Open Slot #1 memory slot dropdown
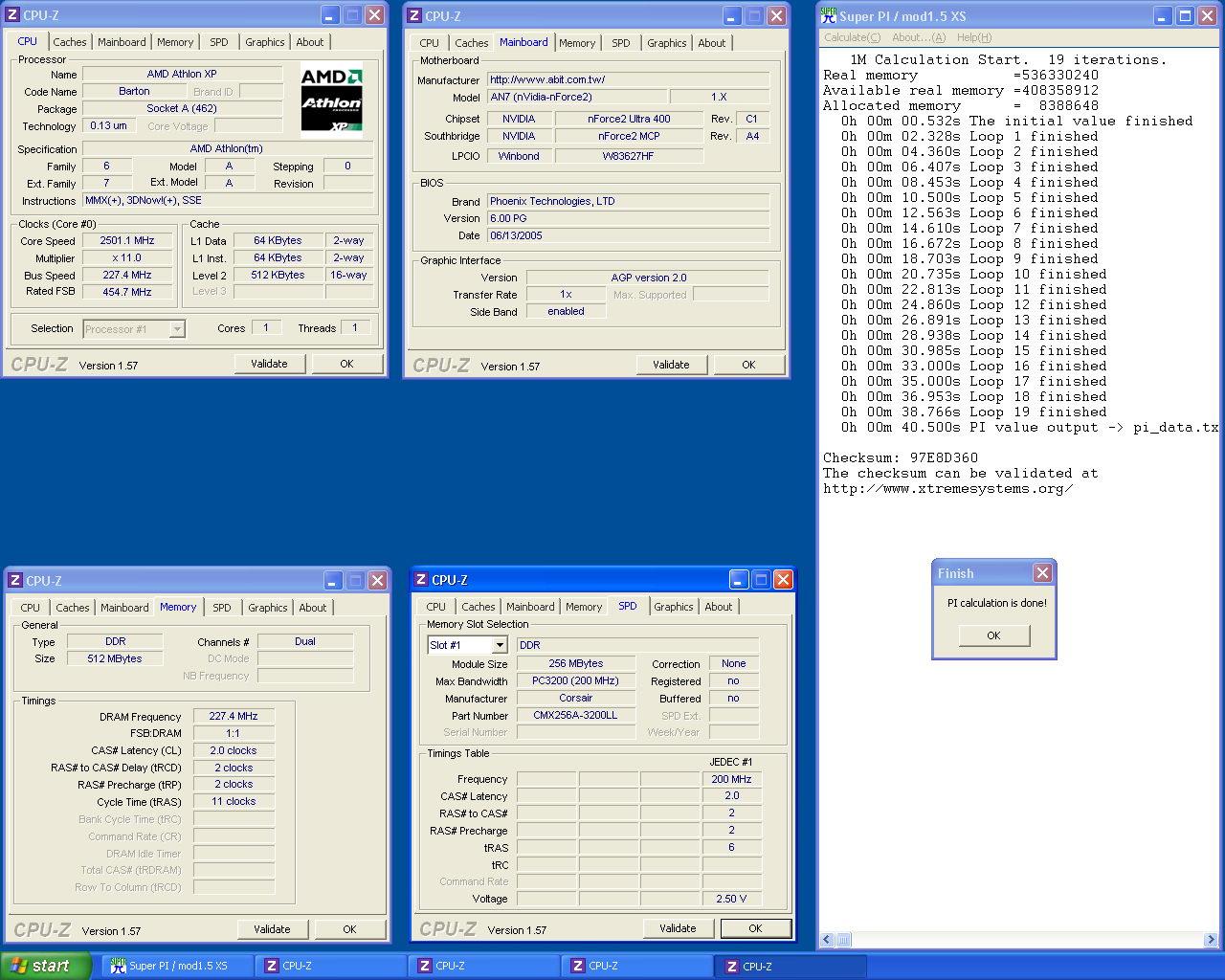The height and width of the screenshot is (980, 1225). [x=500, y=645]
